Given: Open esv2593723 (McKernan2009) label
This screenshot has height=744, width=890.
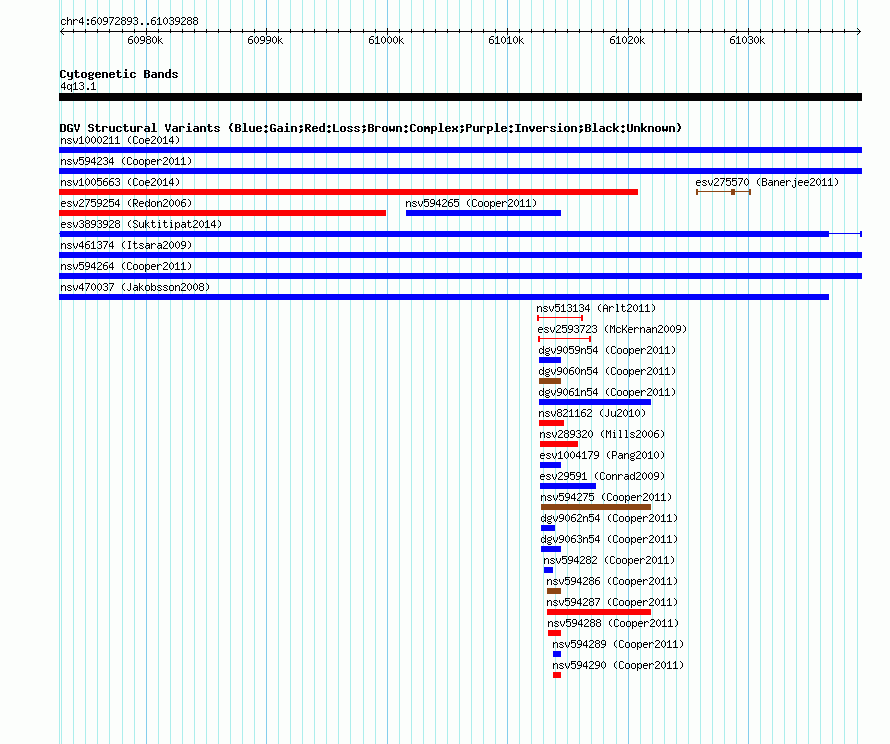Looking at the screenshot, I should point(612,329).
